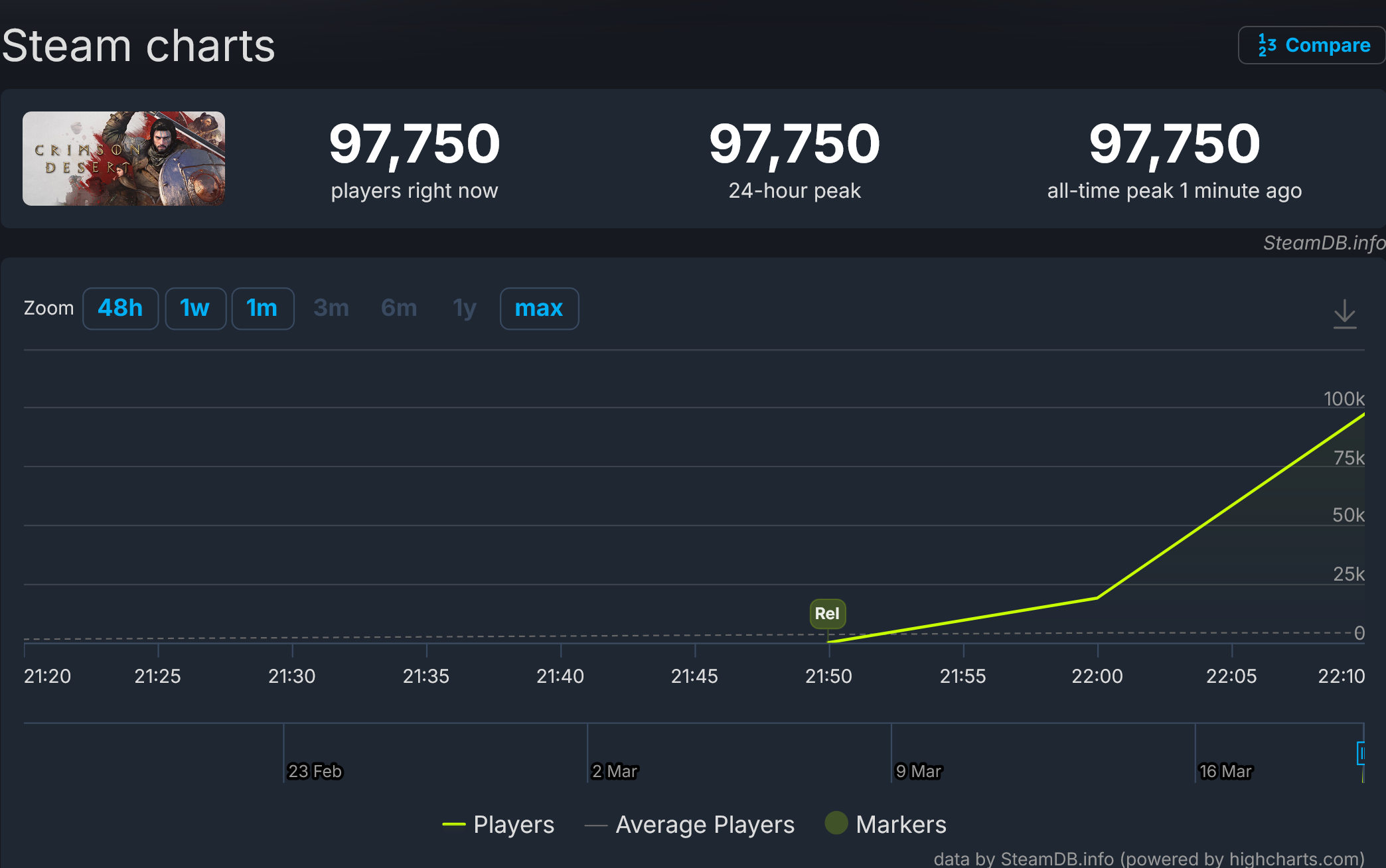Set chart zoom to max
The height and width of the screenshot is (868, 1386).
[538, 309]
